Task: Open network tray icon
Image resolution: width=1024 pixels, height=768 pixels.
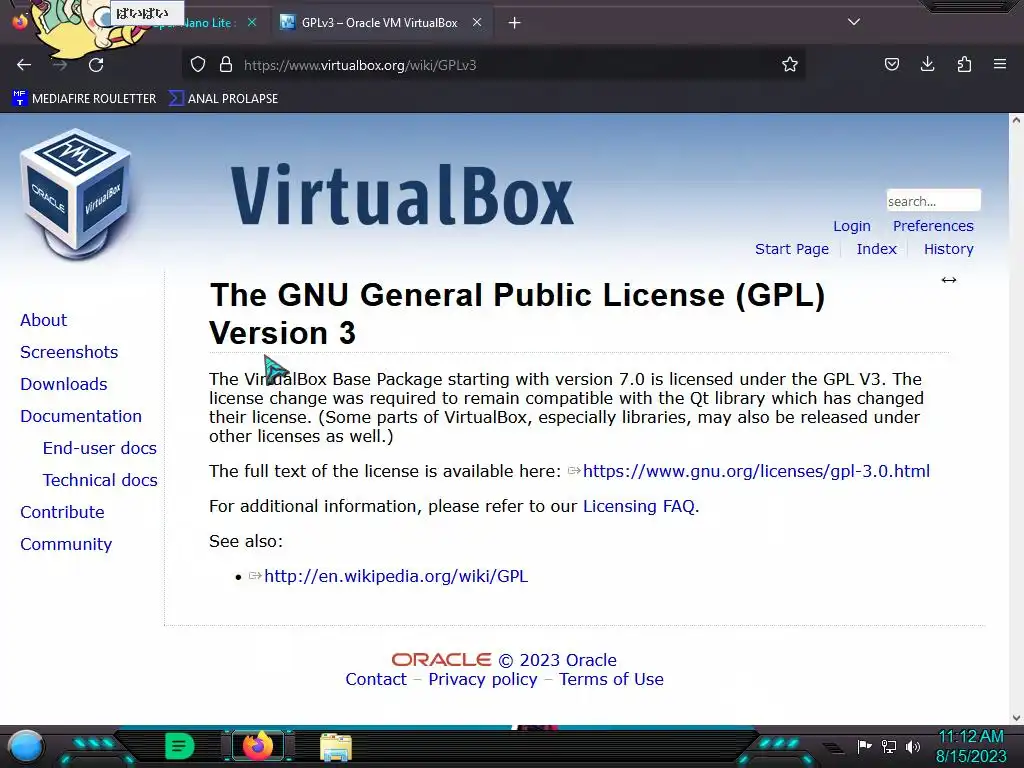Action: coord(889,746)
